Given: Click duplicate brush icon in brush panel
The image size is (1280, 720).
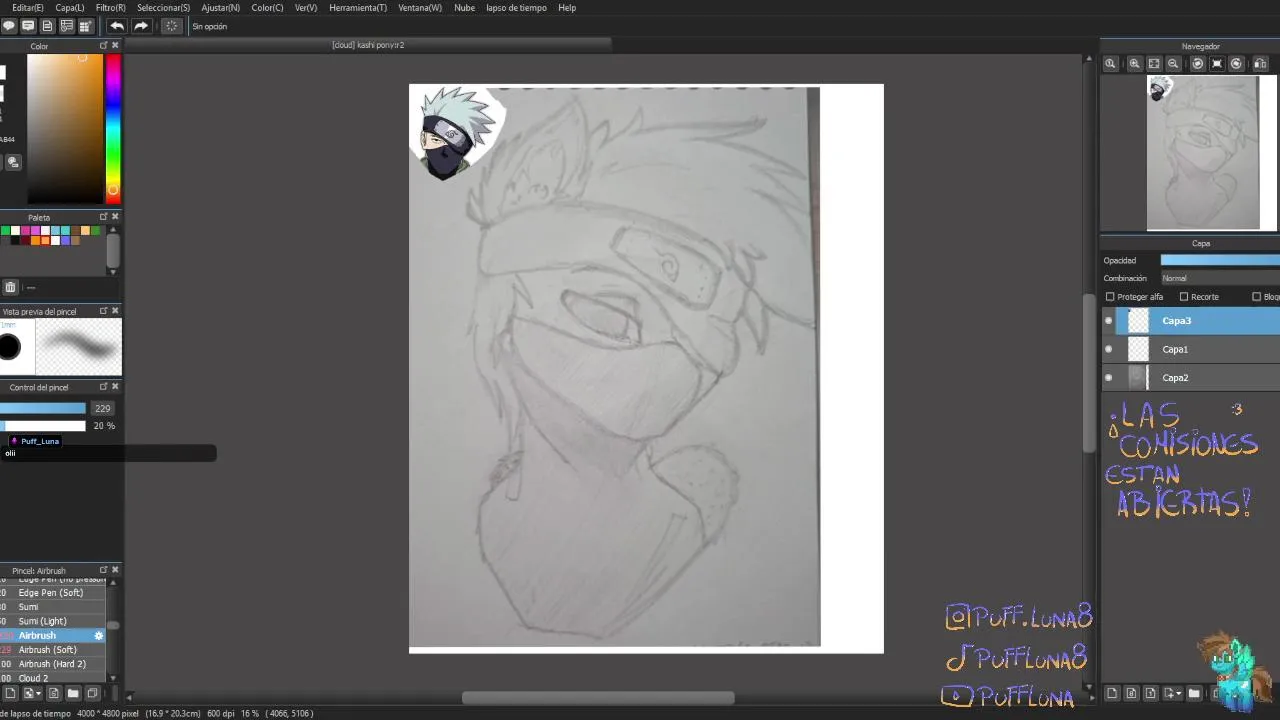Looking at the screenshot, I should pyautogui.click(x=92, y=693).
